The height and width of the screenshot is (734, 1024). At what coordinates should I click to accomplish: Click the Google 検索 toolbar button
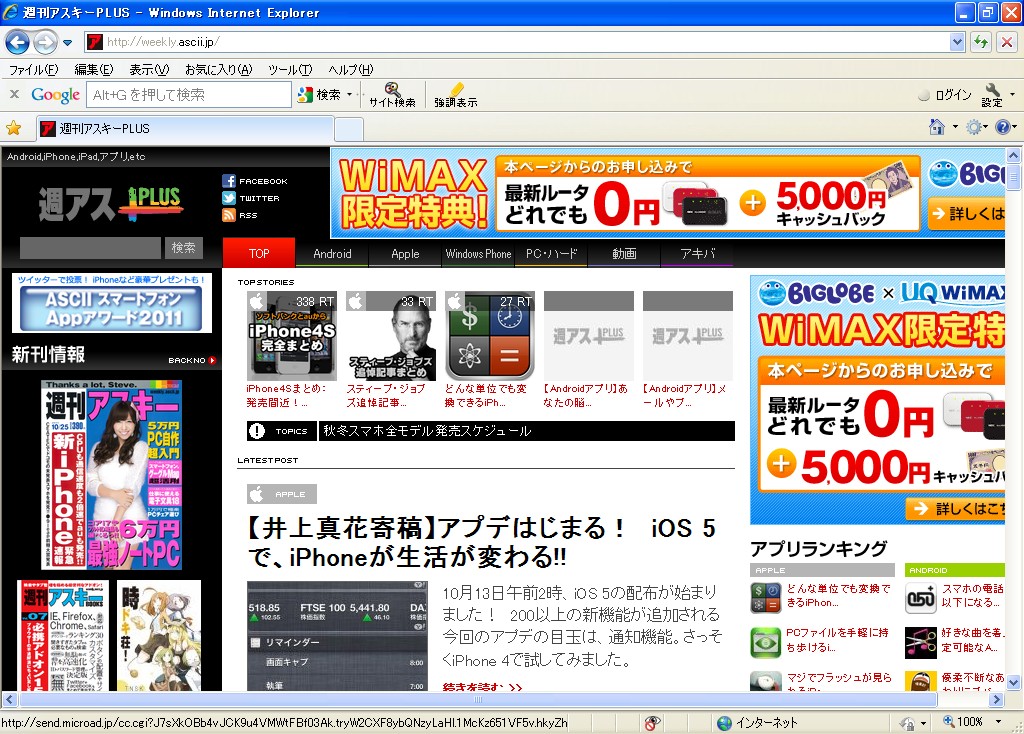(319, 95)
